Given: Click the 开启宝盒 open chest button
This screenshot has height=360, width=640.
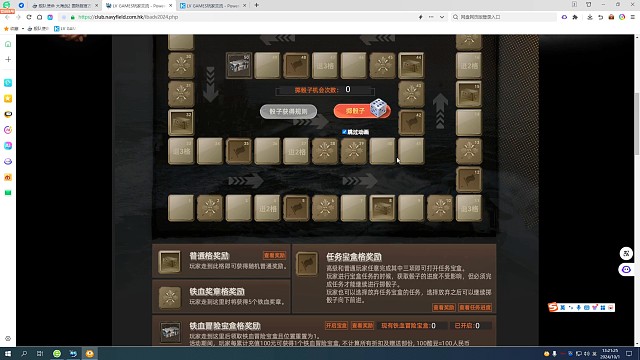Looking at the screenshot, I should click(x=336, y=325).
